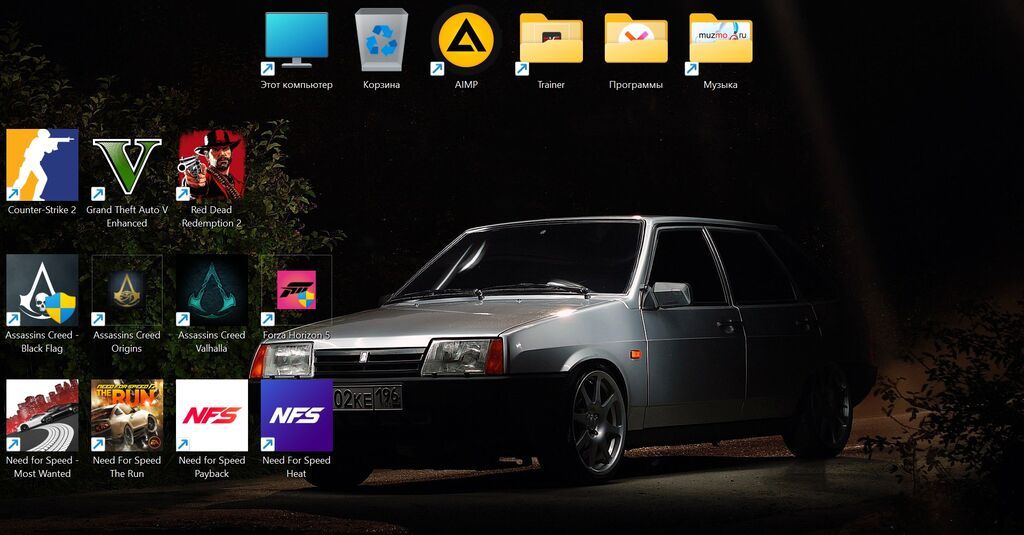The image size is (1024, 535).
Task: Click the AIMP player shortcut icon
Action: coord(466,41)
